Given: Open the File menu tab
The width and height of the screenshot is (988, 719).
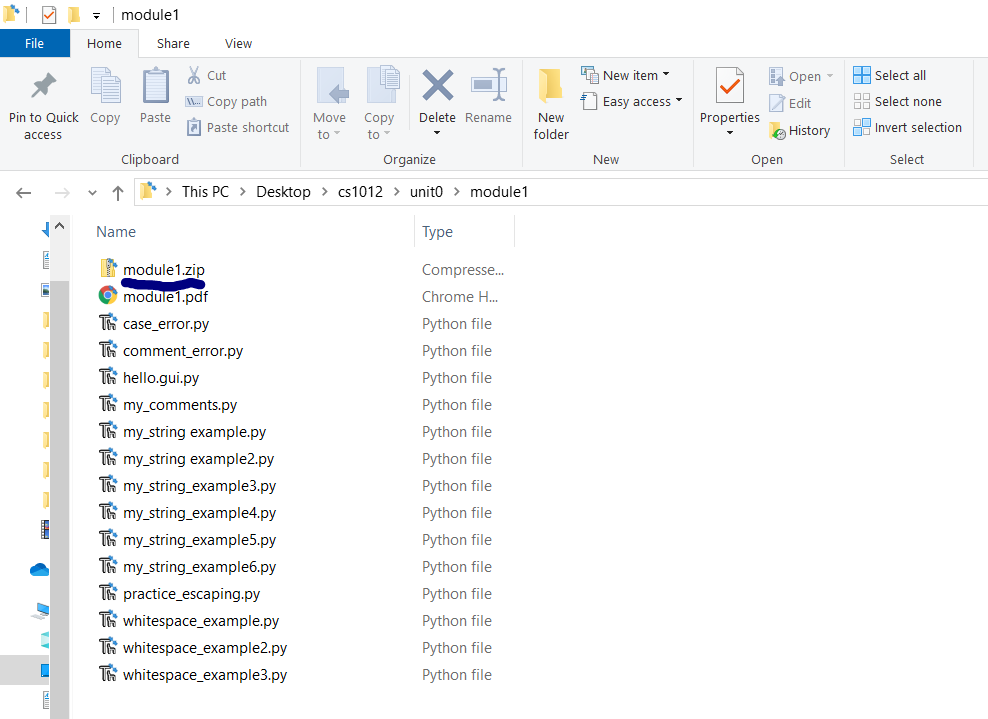Looking at the screenshot, I should click(x=34, y=43).
